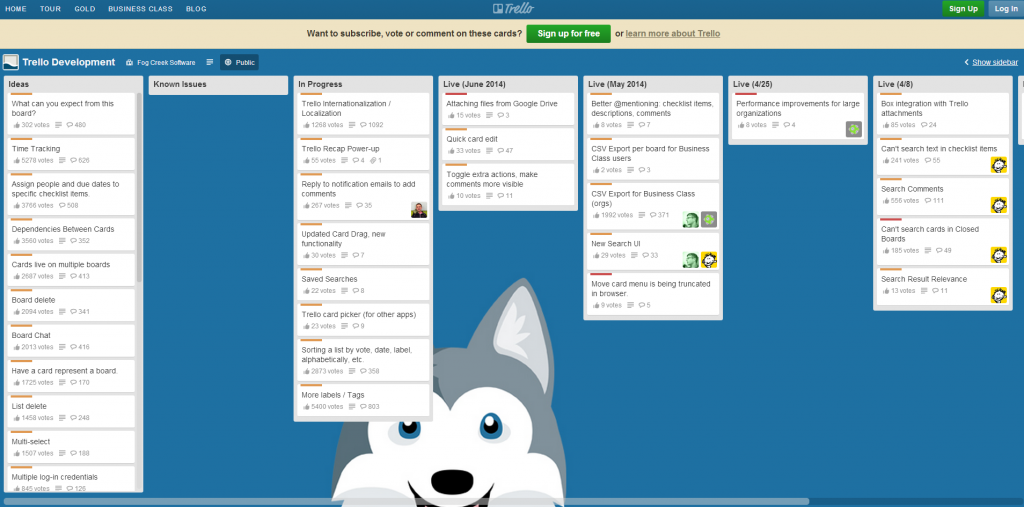Click the Trello Development board thumbnail icon
1024x507 pixels.
pyautogui.click(x=11, y=62)
